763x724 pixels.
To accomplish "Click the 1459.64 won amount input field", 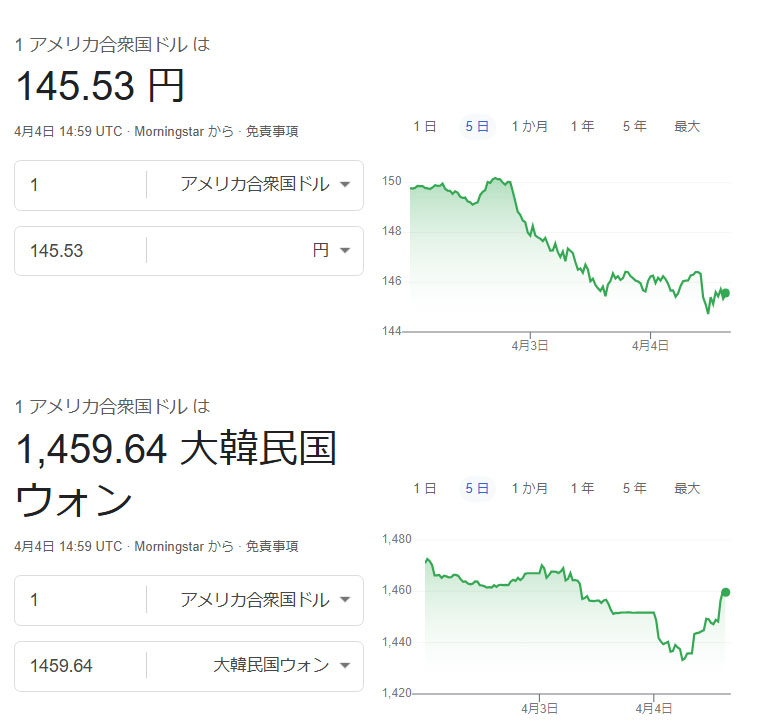I will 80,666.
